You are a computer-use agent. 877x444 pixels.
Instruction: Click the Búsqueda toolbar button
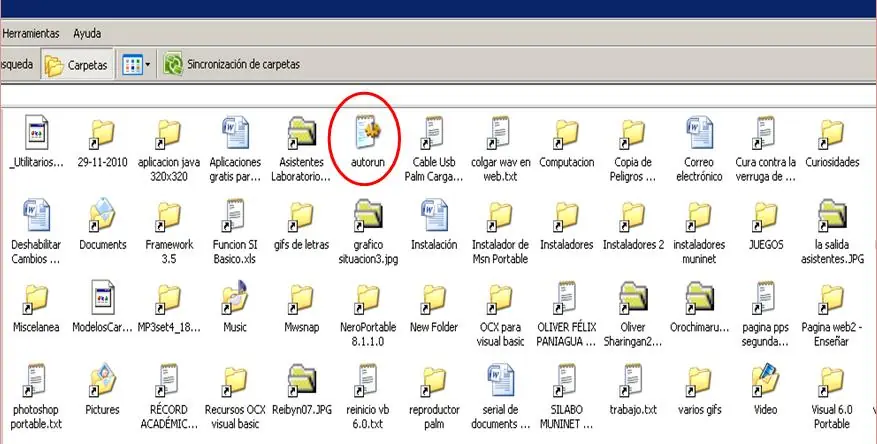tap(17, 64)
